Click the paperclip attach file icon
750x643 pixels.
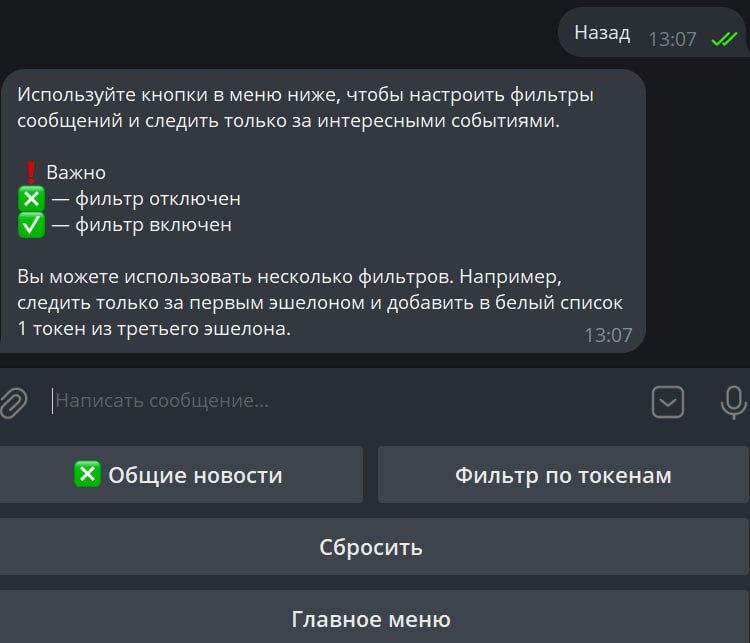tap(13, 403)
